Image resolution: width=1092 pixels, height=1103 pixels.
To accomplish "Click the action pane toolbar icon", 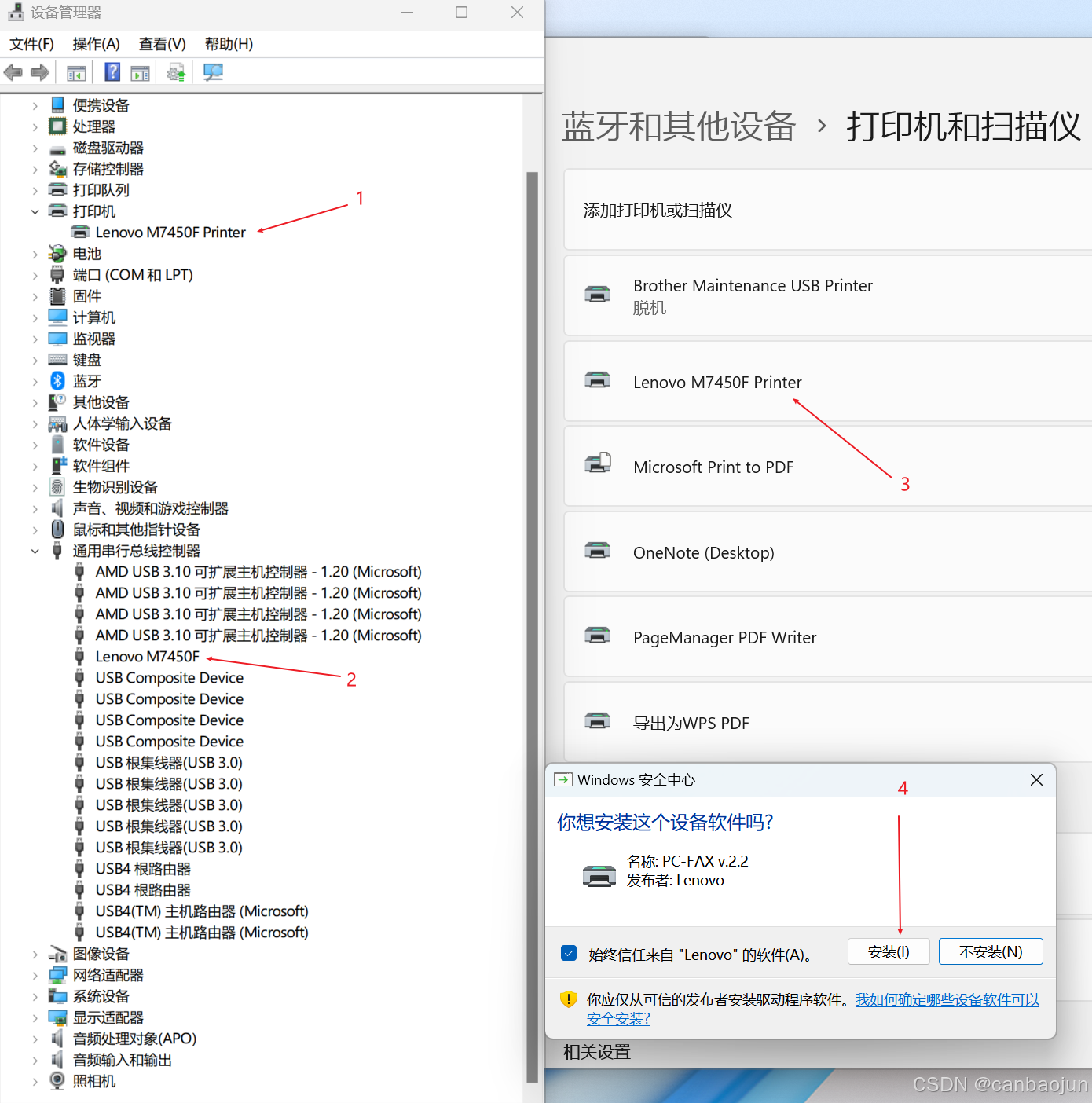I will 141,74.
